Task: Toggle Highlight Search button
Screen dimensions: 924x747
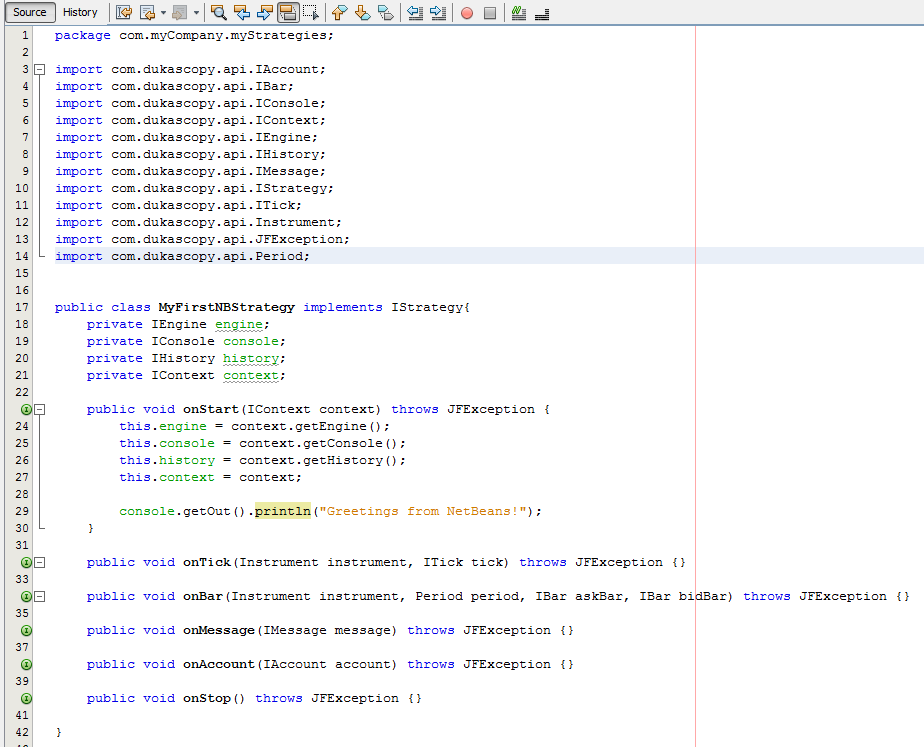Action: 288,12
